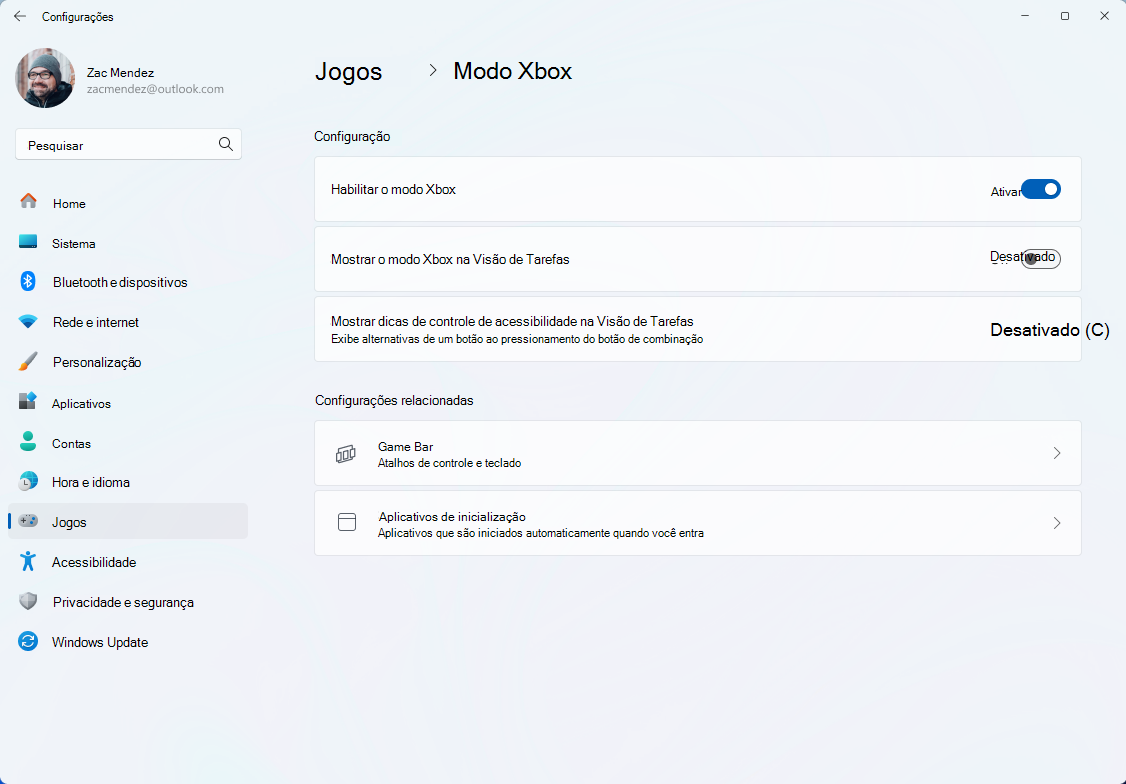Screen dimensions: 1126x784
Task: Click the Sistema monitor icon
Action: pyautogui.click(x=28, y=241)
